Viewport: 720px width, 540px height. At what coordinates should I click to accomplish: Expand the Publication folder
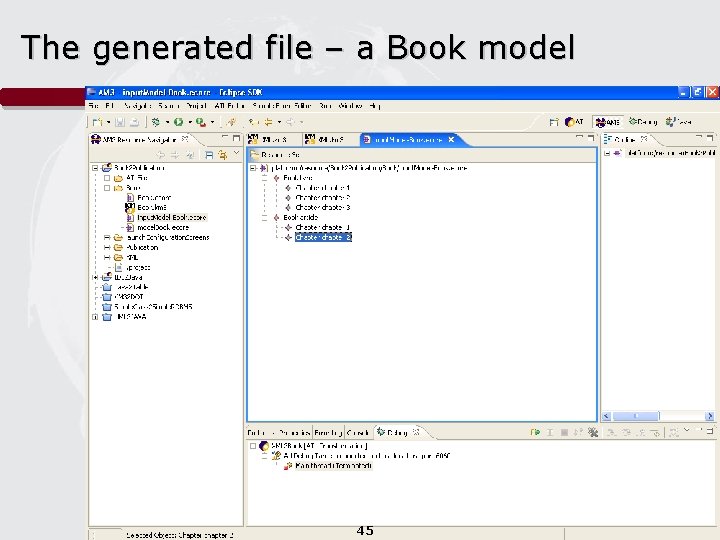107,248
